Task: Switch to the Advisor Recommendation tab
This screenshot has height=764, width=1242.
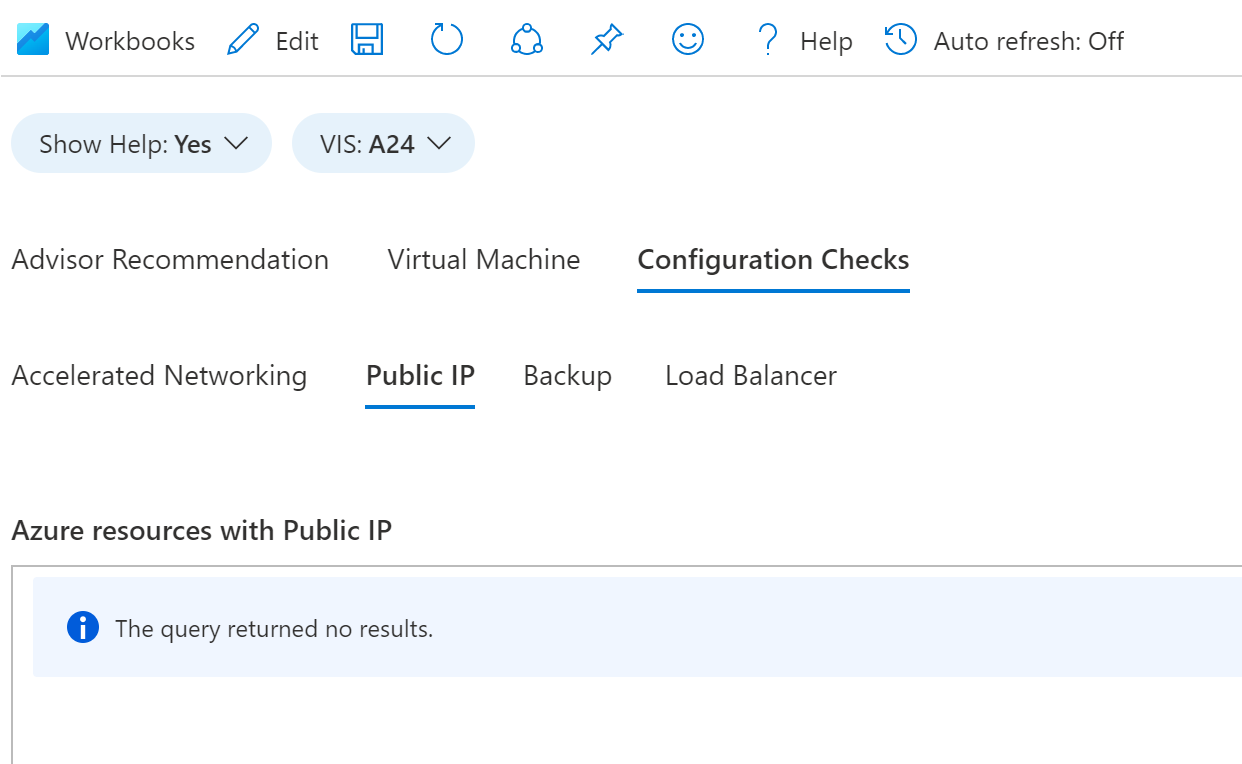Action: click(170, 260)
